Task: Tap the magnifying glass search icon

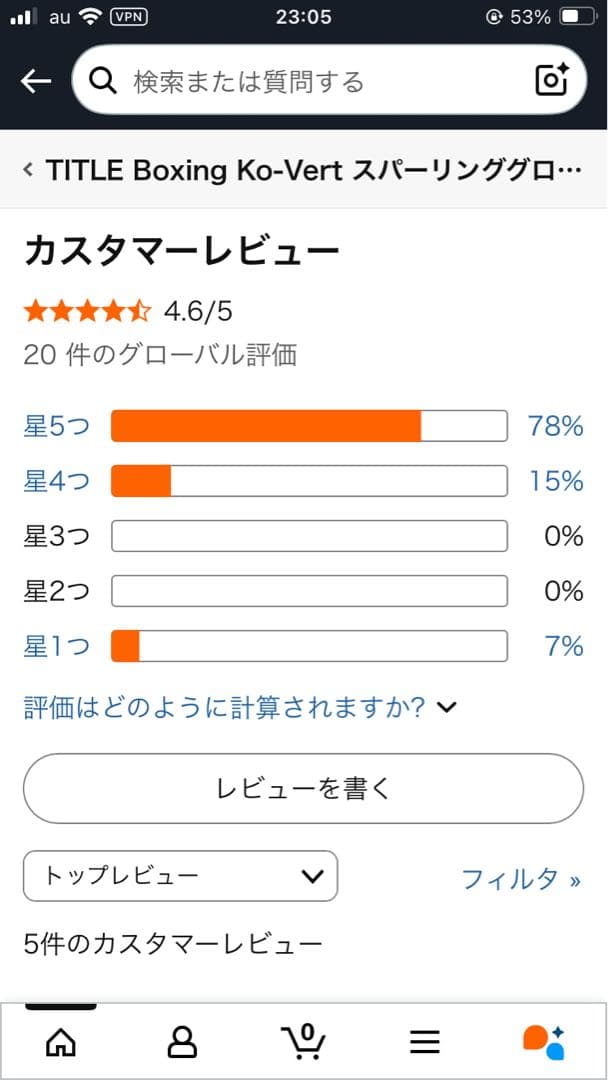Action: pos(104,80)
